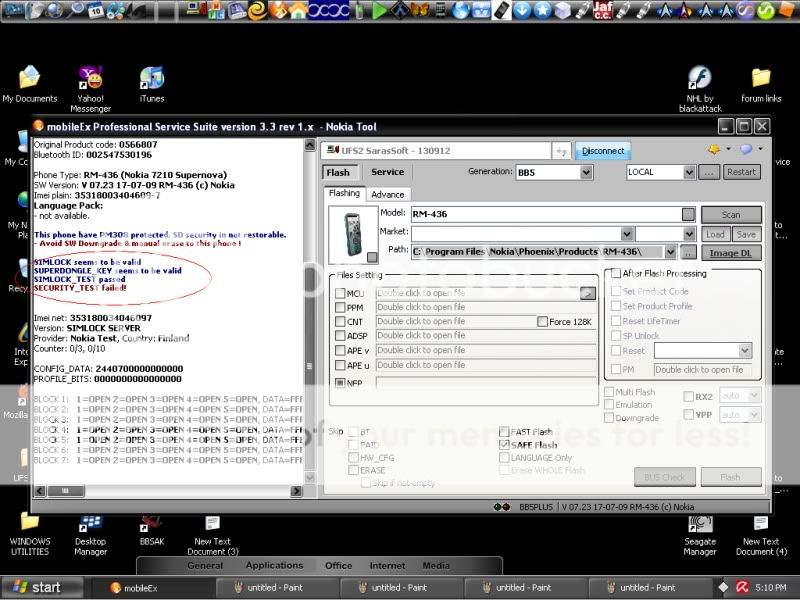The image size is (800, 600).
Task: Click the green play arrow dock icon
Action: tap(379, 11)
